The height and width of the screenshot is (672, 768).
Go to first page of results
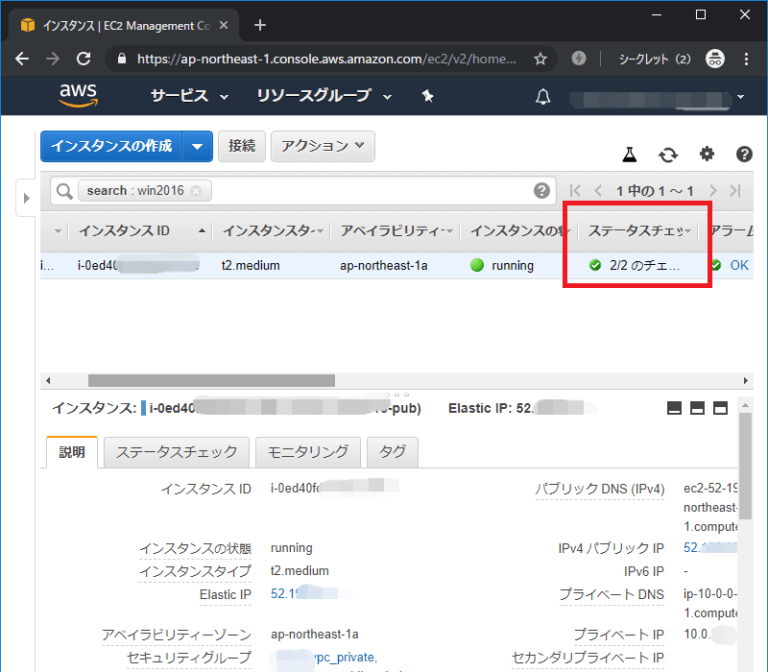(576, 191)
